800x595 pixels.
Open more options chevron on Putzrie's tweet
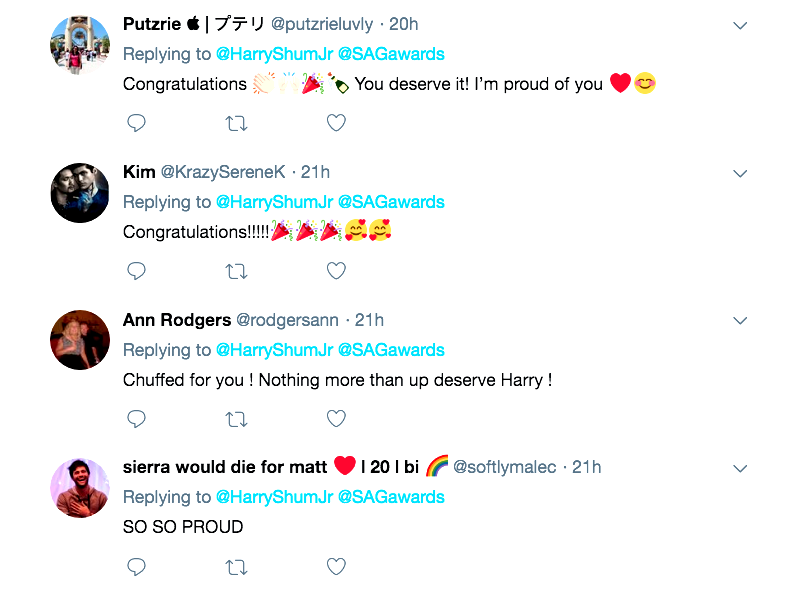pos(740,25)
